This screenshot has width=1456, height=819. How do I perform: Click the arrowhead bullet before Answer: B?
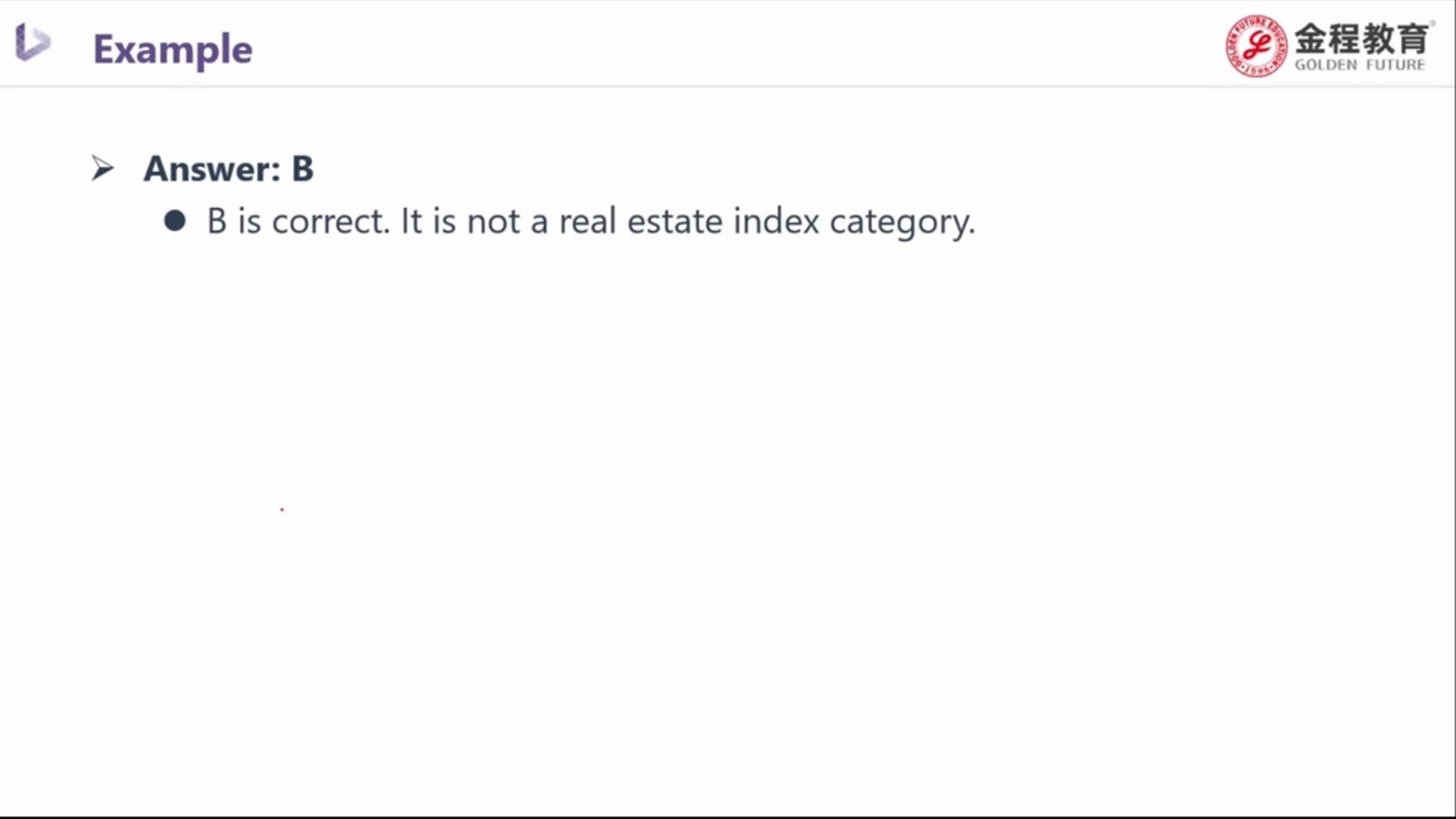(x=102, y=168)
